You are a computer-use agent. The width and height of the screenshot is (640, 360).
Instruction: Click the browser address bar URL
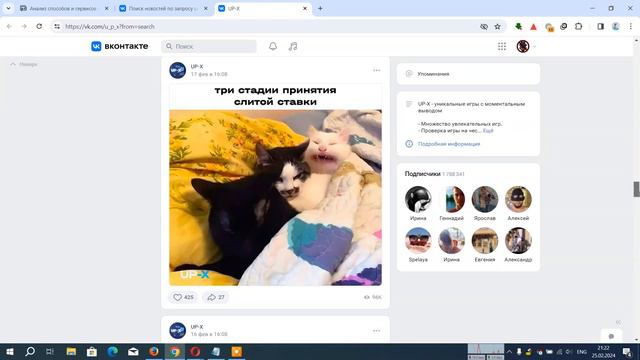(x=110, y=27)
